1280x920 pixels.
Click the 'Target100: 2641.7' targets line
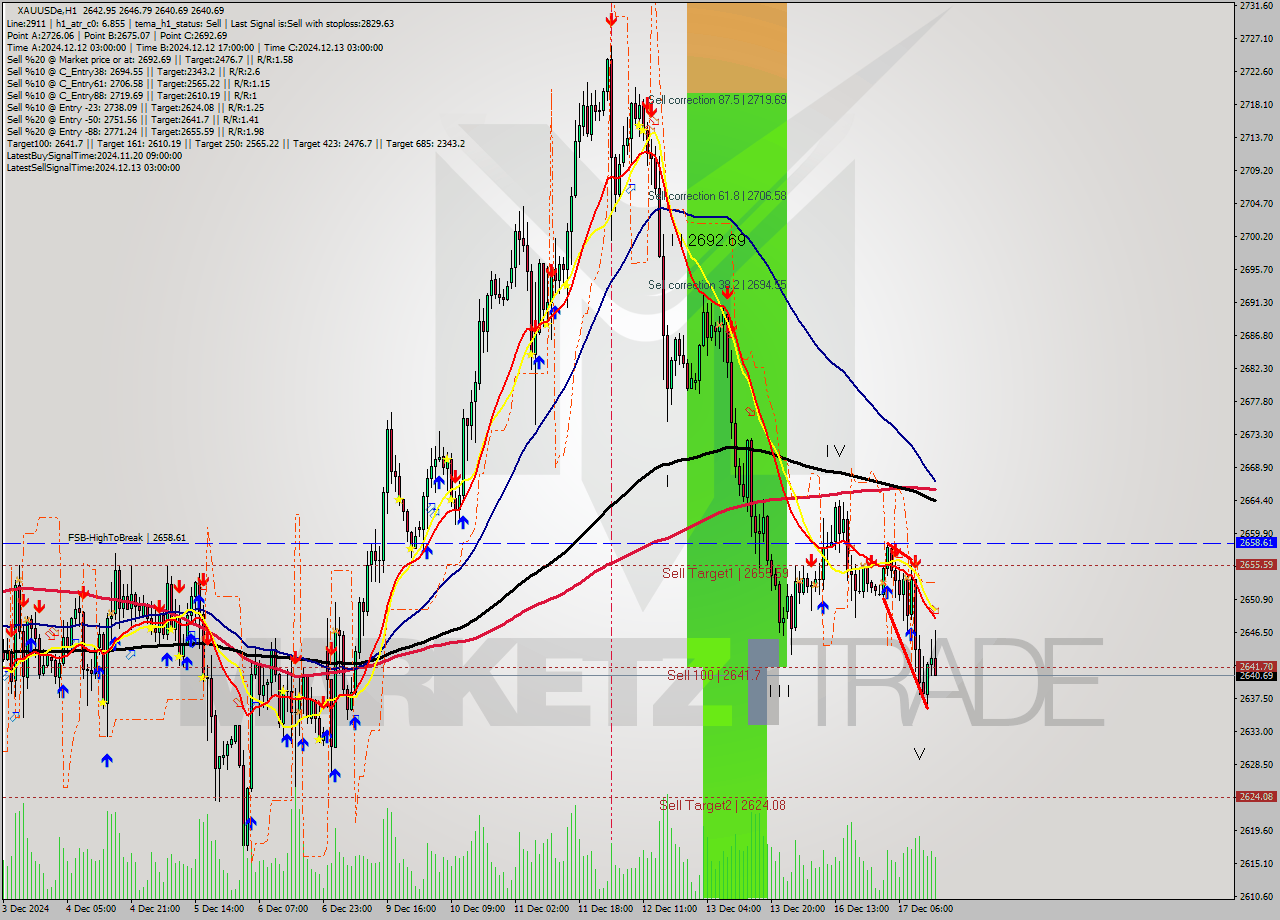(x=235, y=143)
